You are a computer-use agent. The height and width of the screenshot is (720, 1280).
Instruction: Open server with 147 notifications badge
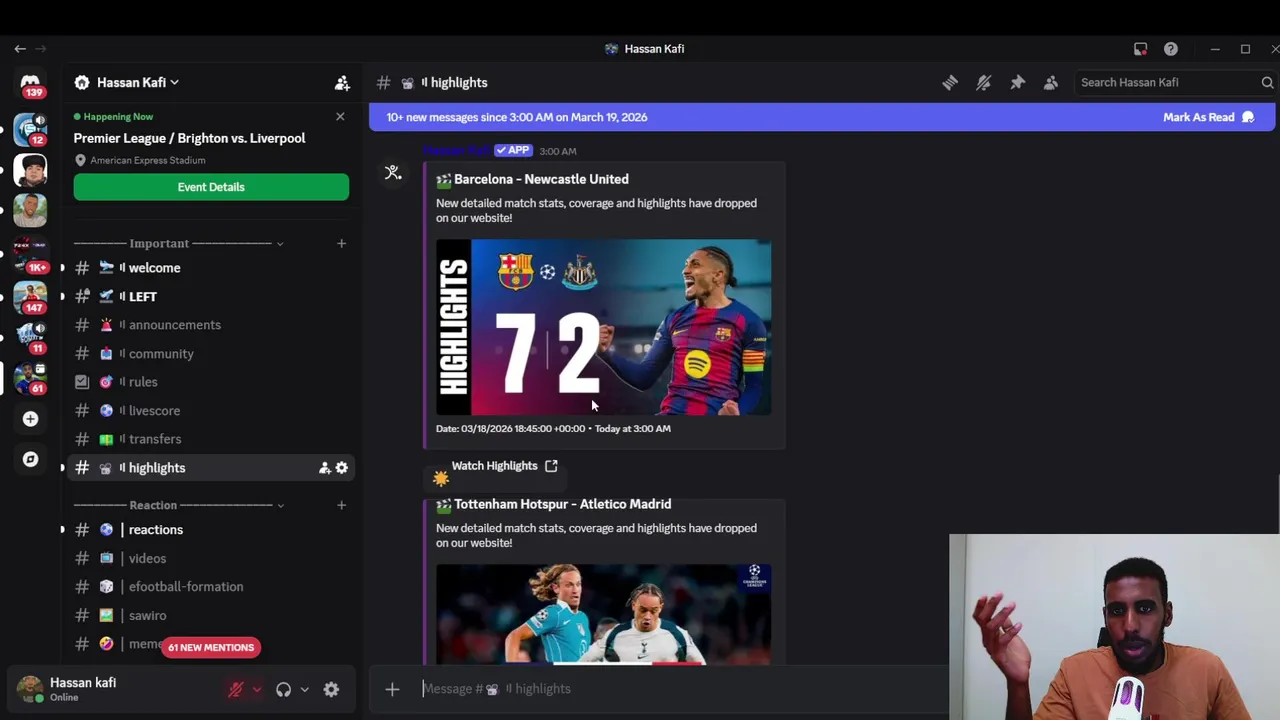(30, 297)
